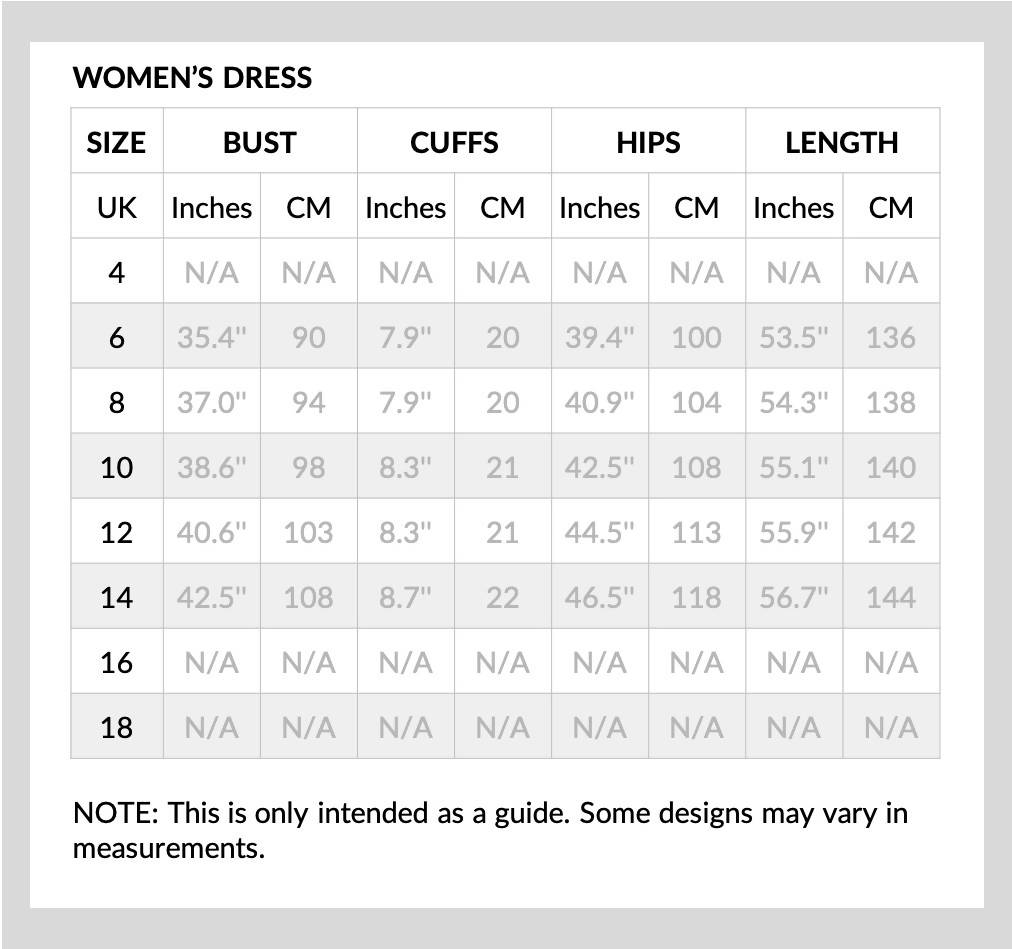The width and height of the screenshot is (1012, 949).
Task: Click the UK subheader cell
Action: (116, 208)
